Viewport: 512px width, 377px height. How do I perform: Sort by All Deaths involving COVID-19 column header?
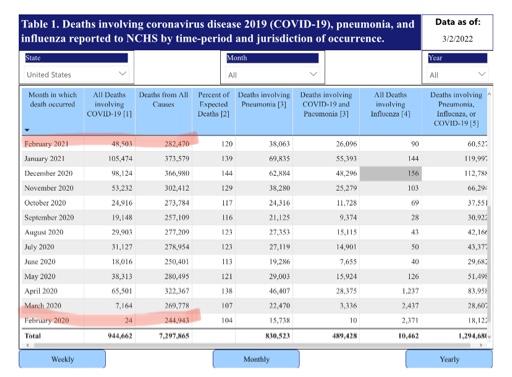pos(109,104)
